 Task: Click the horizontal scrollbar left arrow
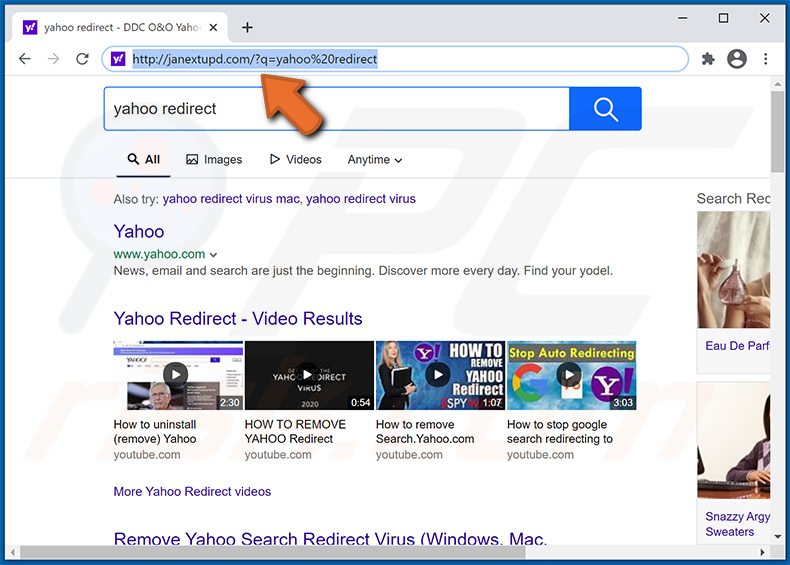coord(13,552)
